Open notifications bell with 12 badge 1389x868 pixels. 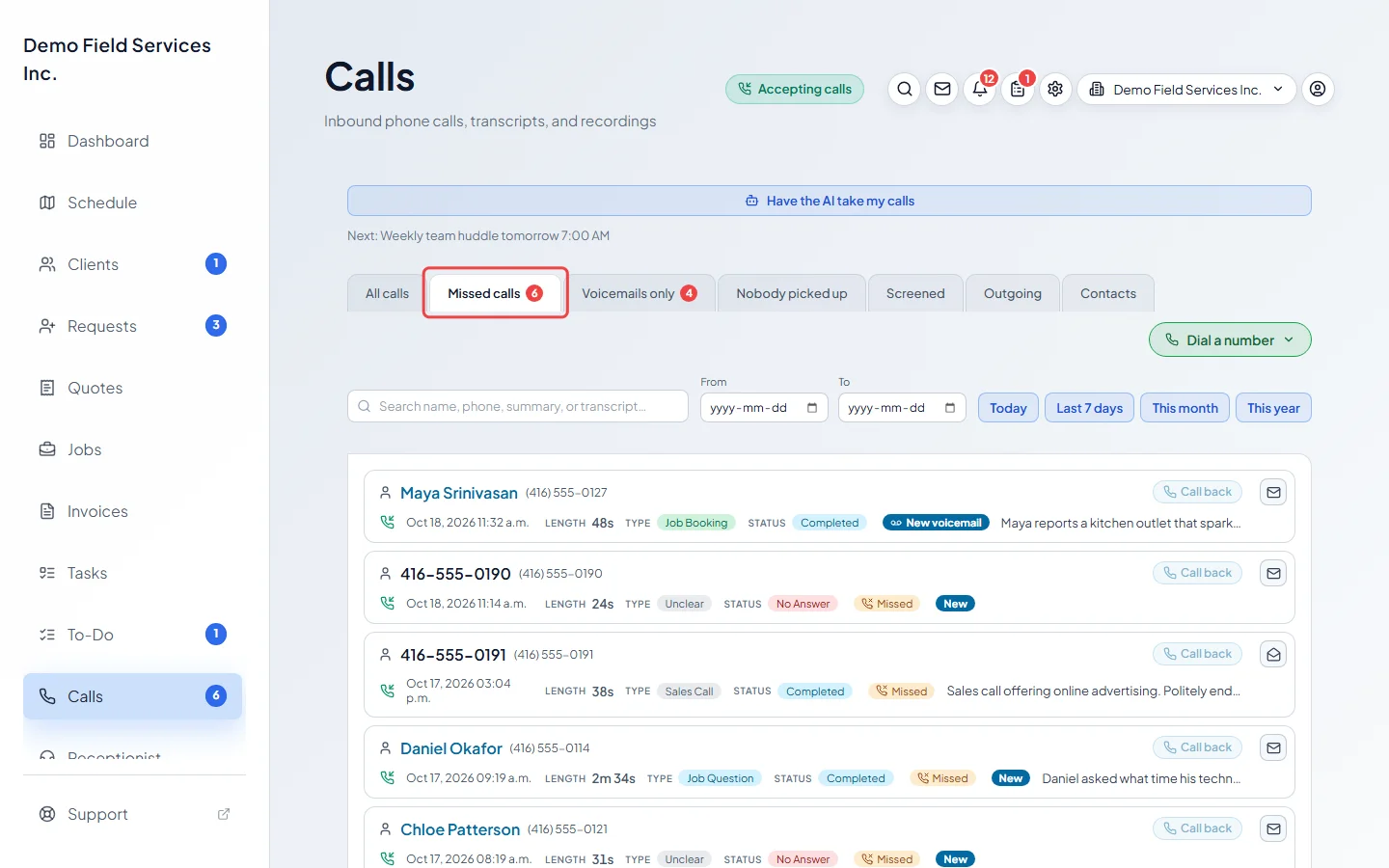(980, 90)
